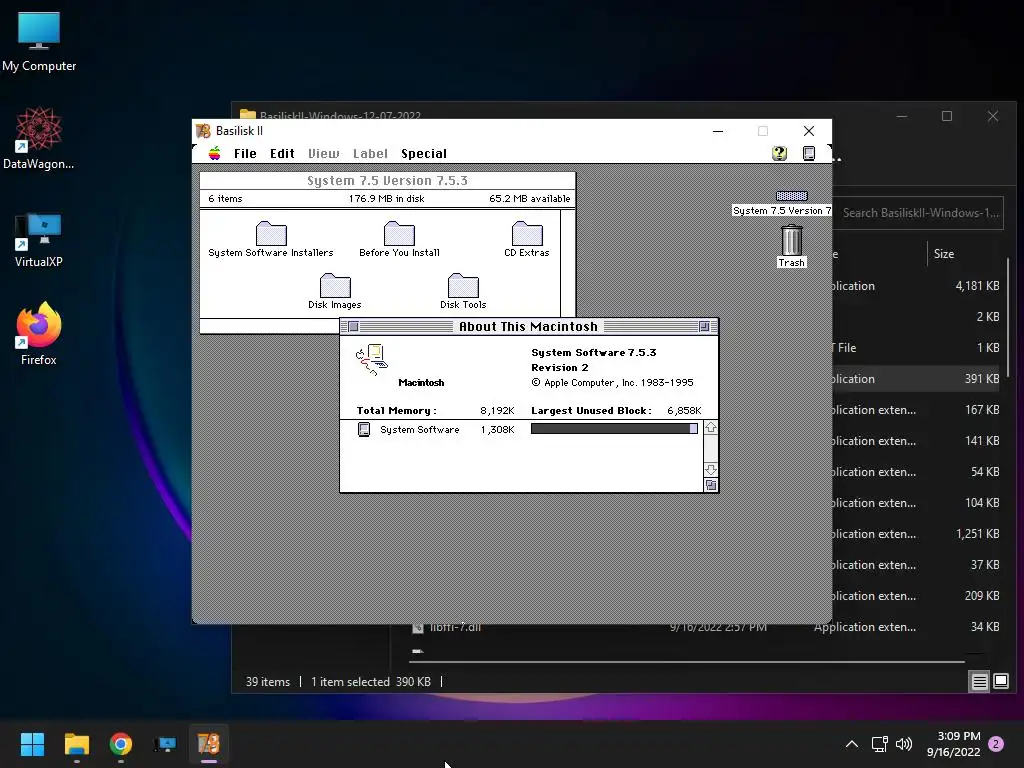Image resolution: width=1024 pixels, height=768 pixels.
Task: Open the Apple menu in Basilisk II
Action: (214, 153)
